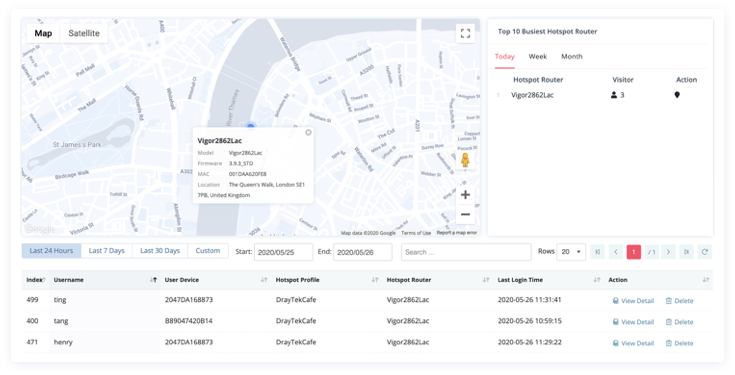Choose the Custom date range

click(208, 251)
